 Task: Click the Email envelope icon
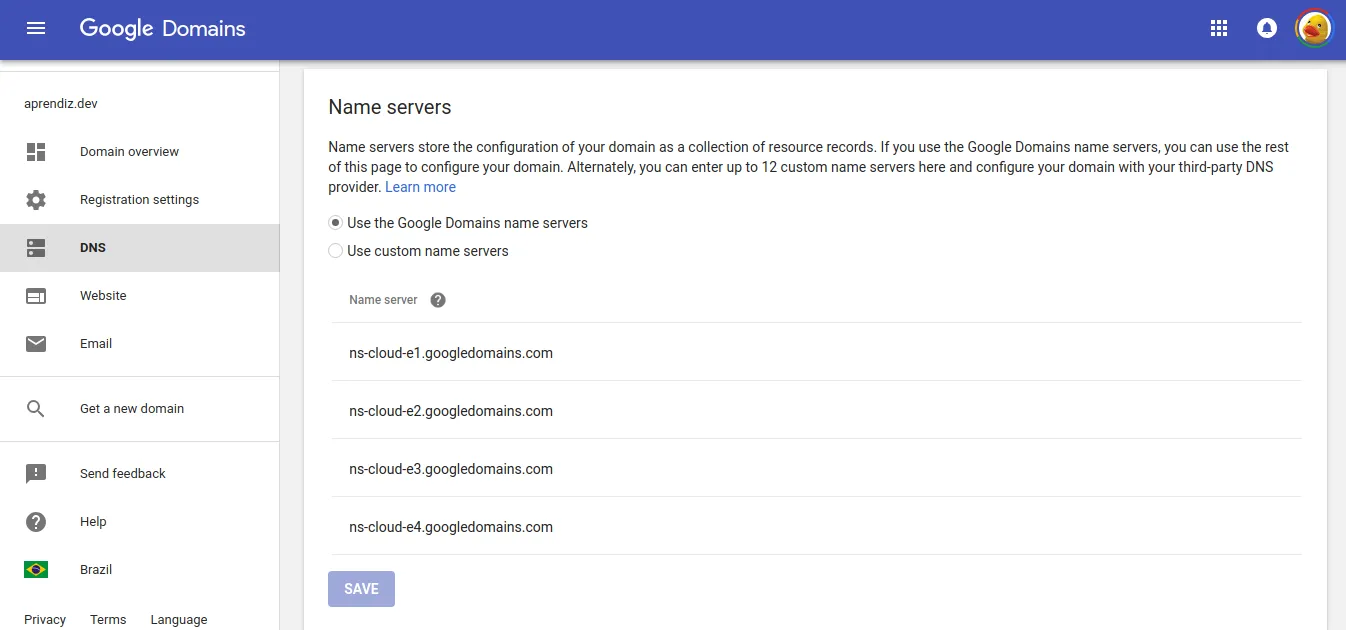click(x=36, y=343)
